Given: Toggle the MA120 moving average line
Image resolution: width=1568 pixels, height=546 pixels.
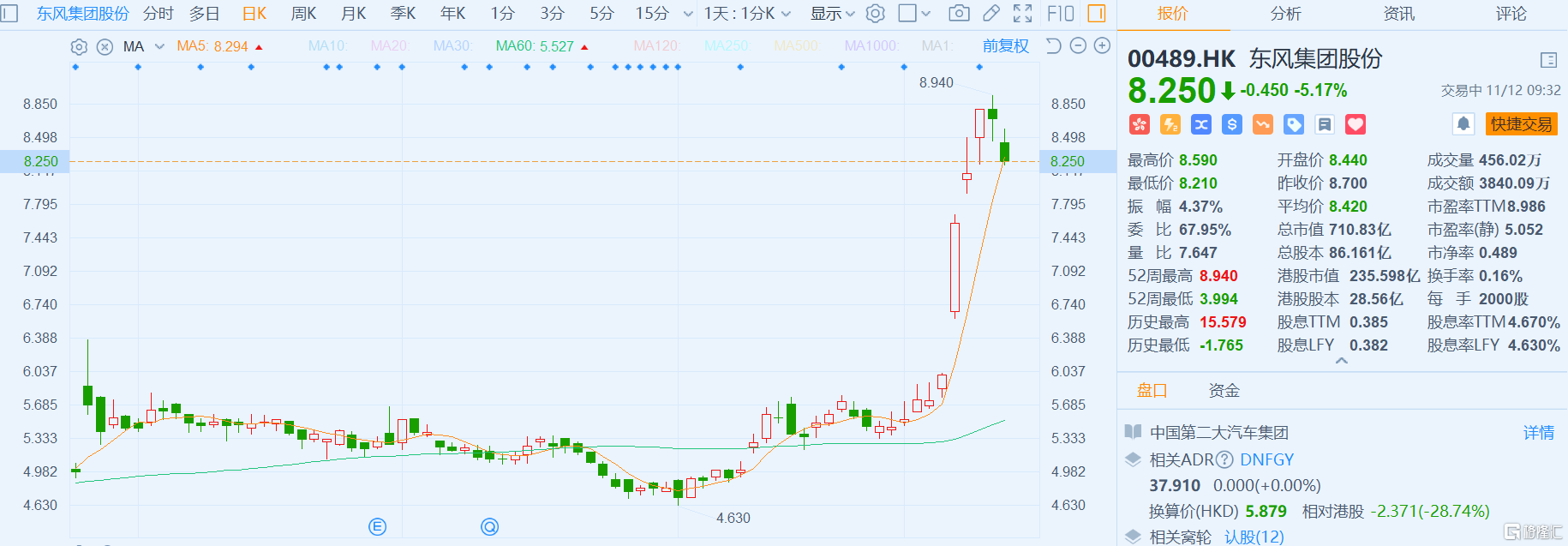Looking at the screenshot, I should (x=658, y=46).
